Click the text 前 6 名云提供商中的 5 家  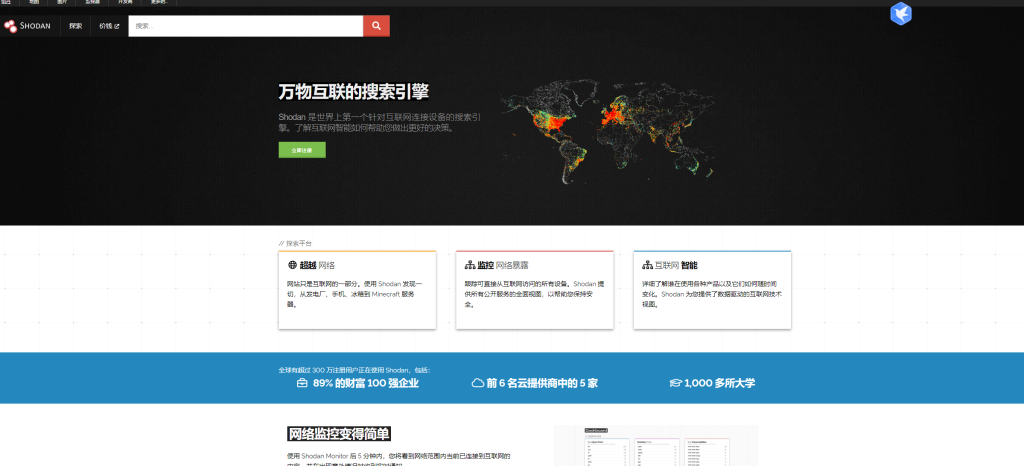[542, 383]
